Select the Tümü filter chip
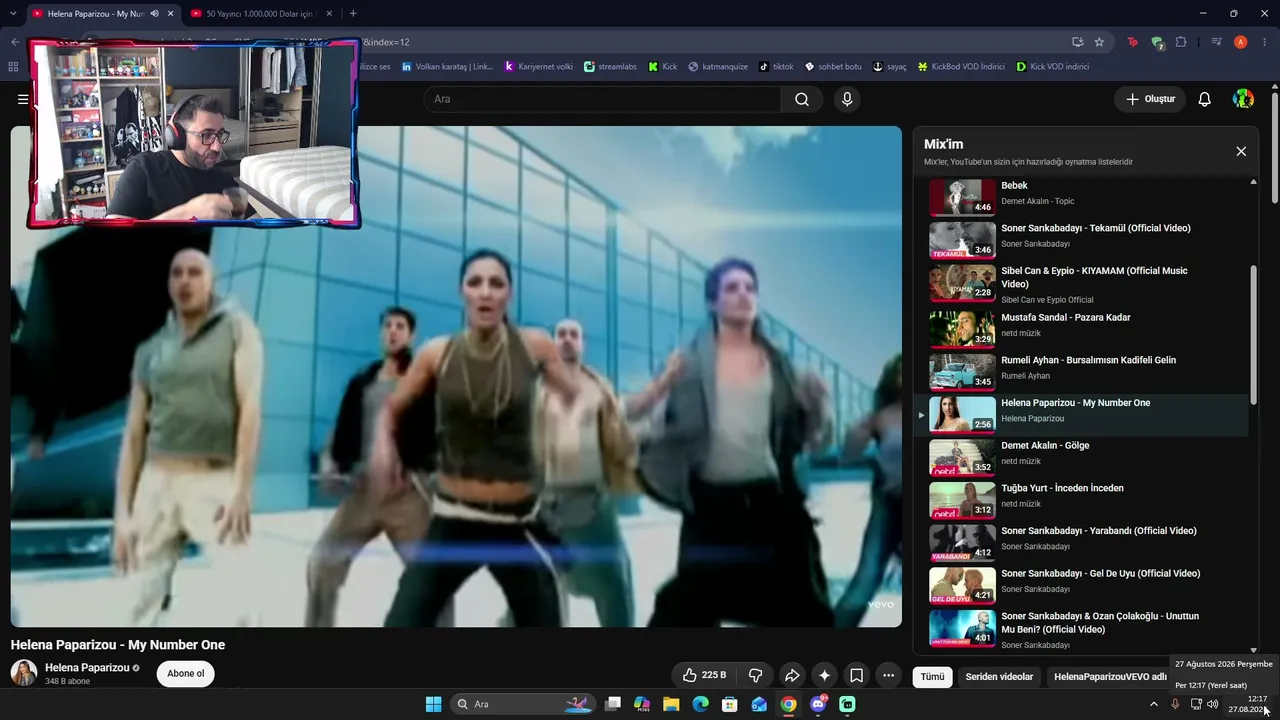This screenshot has width=1280, height=720. [x=932, y=677]
